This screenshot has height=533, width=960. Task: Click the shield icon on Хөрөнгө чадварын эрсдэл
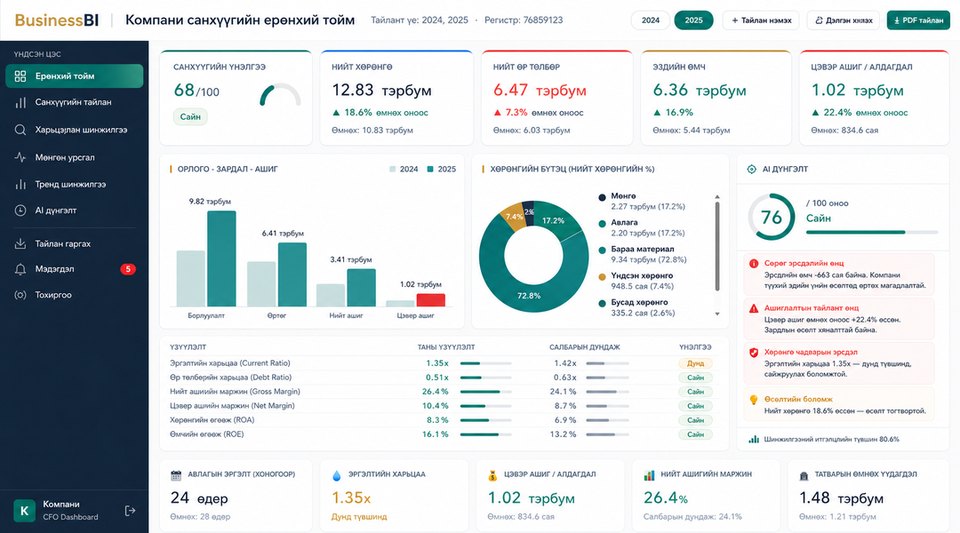point(754,352)
